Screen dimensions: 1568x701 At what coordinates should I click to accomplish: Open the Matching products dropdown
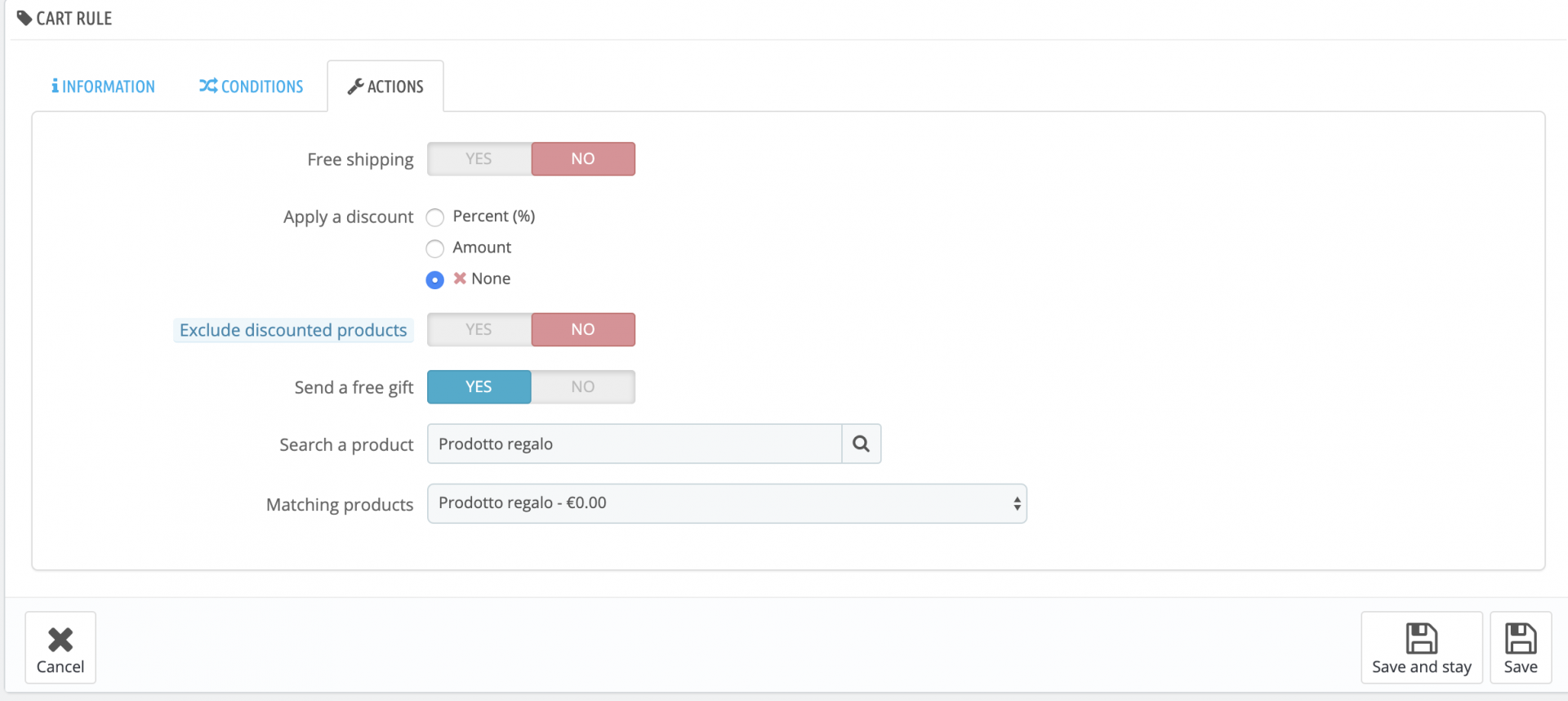[x=726, y=503]
